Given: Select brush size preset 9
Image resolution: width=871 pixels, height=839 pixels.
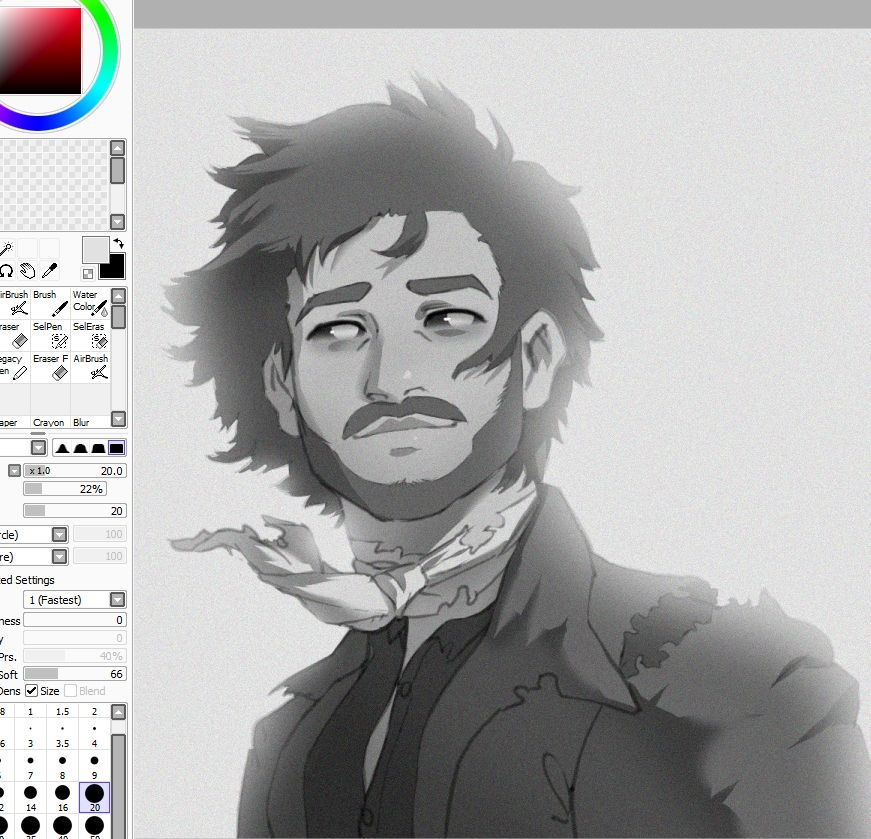Looking at the screenshot, I should point(94,766).
